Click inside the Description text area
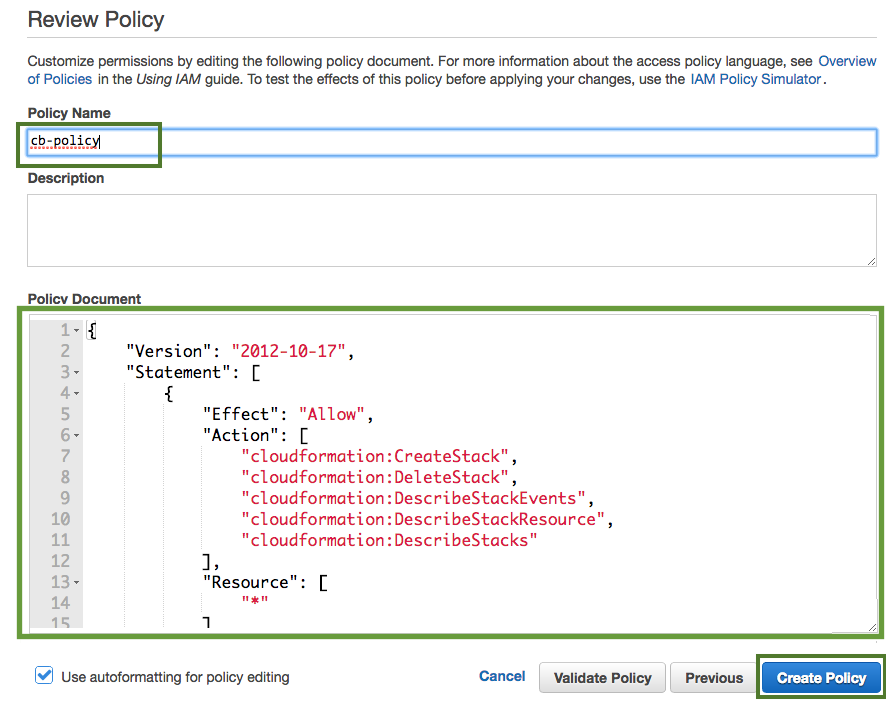 (450, 230)
